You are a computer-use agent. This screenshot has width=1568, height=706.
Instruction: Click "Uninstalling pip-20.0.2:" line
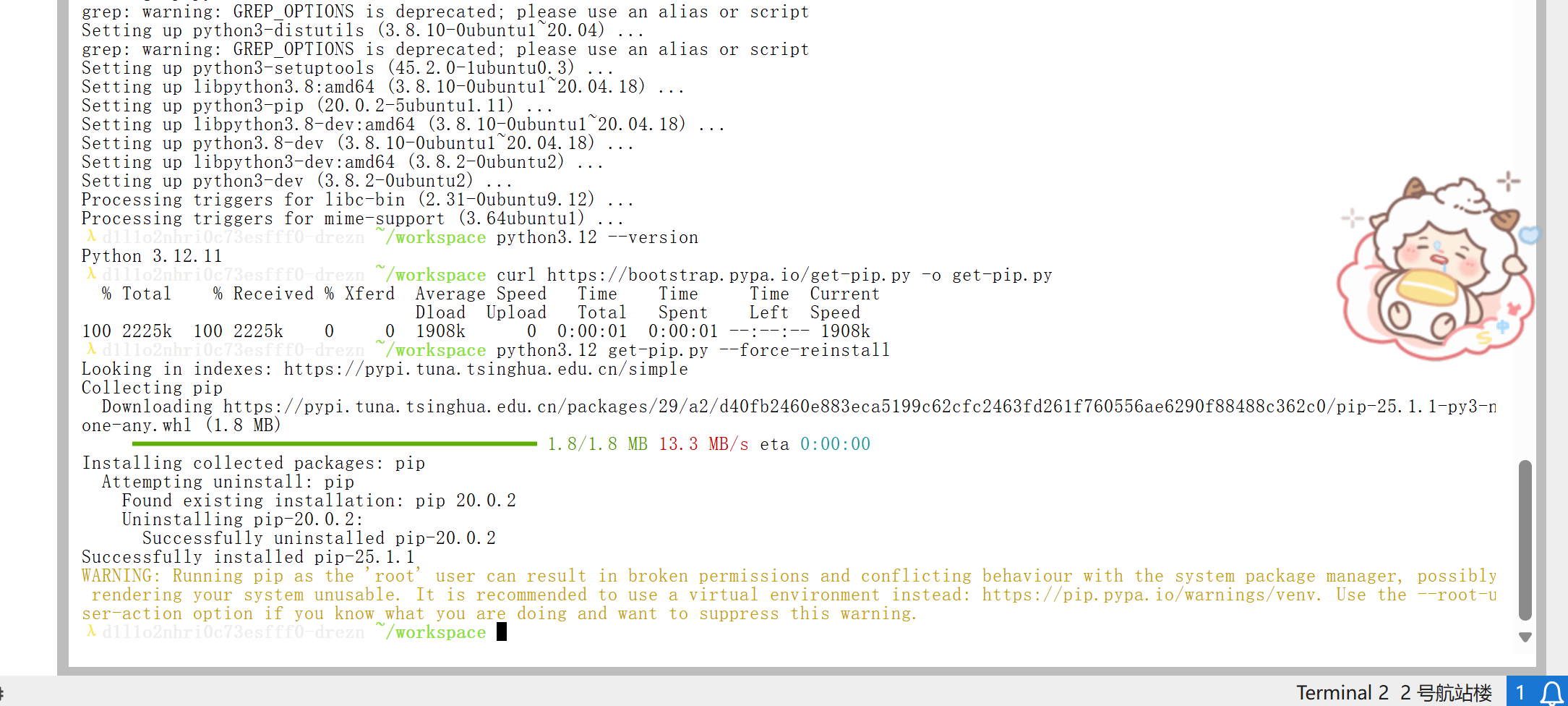[x=243, y=519]
